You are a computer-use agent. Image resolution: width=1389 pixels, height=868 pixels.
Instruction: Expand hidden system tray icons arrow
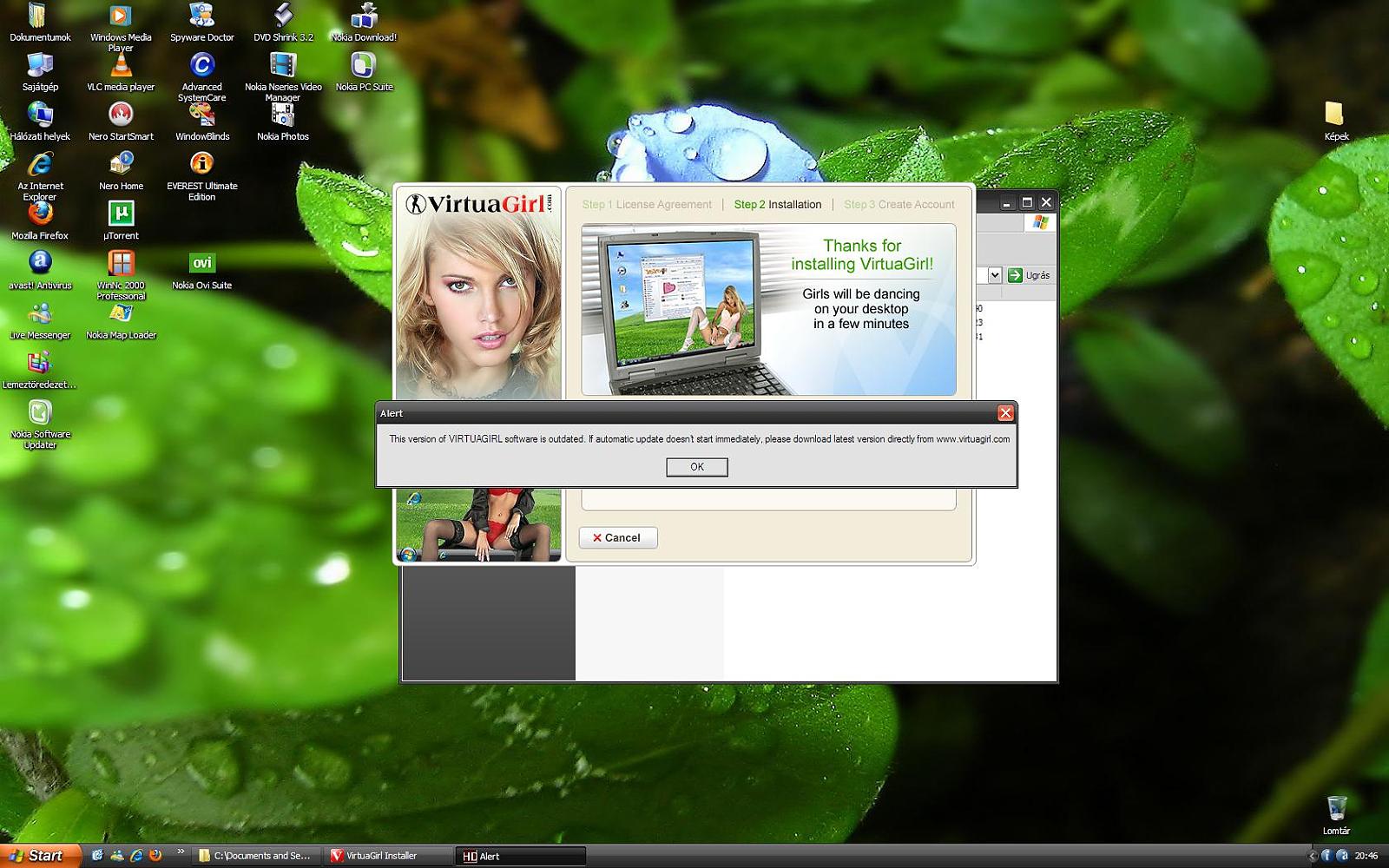click(x=1313, y=856)
